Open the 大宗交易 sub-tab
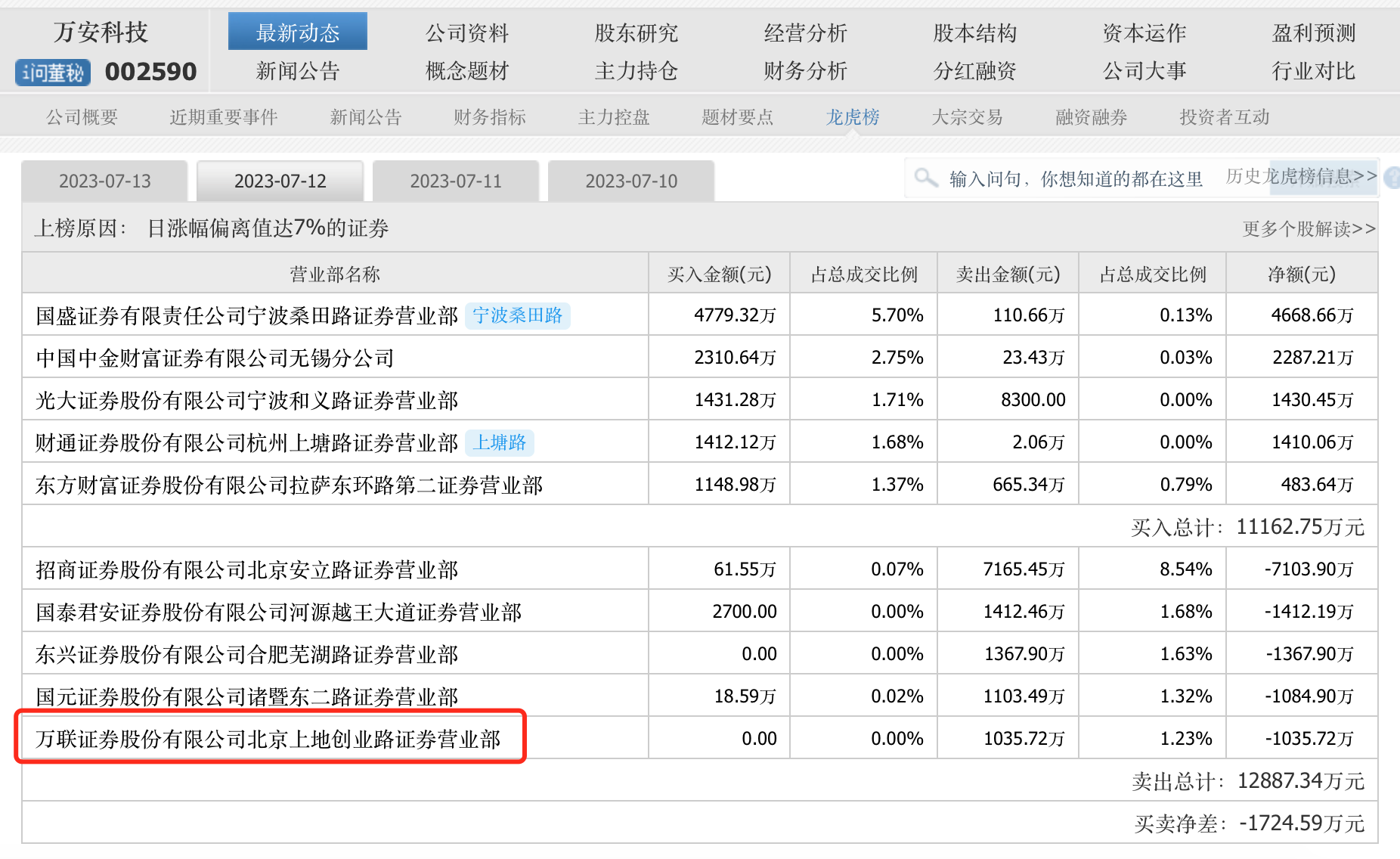The height and width of the screenshot is (859, 1400). coord(968,117)
